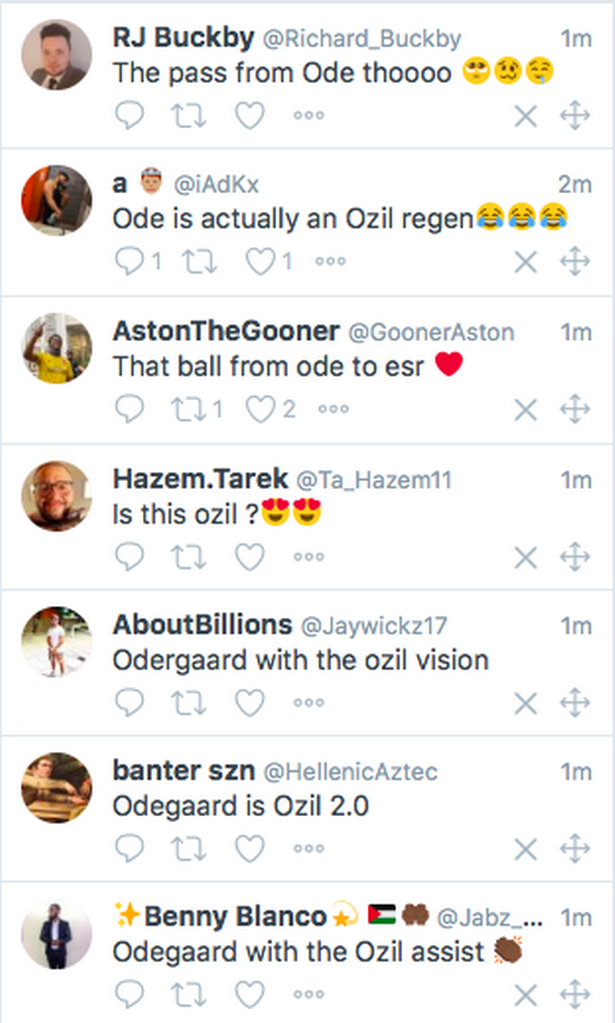Dismiss the tweet by Hazem.Tarek
The image size is (615, 1023).
click(525, 556)
